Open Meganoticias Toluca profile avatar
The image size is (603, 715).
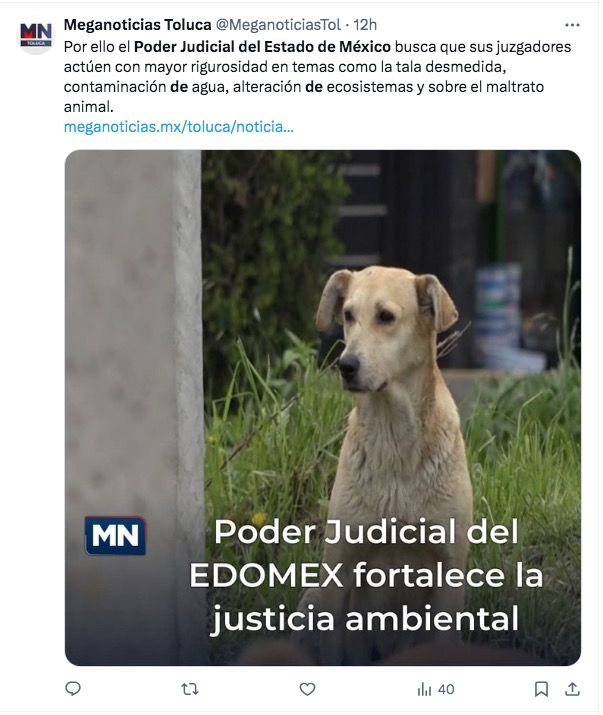36,35
